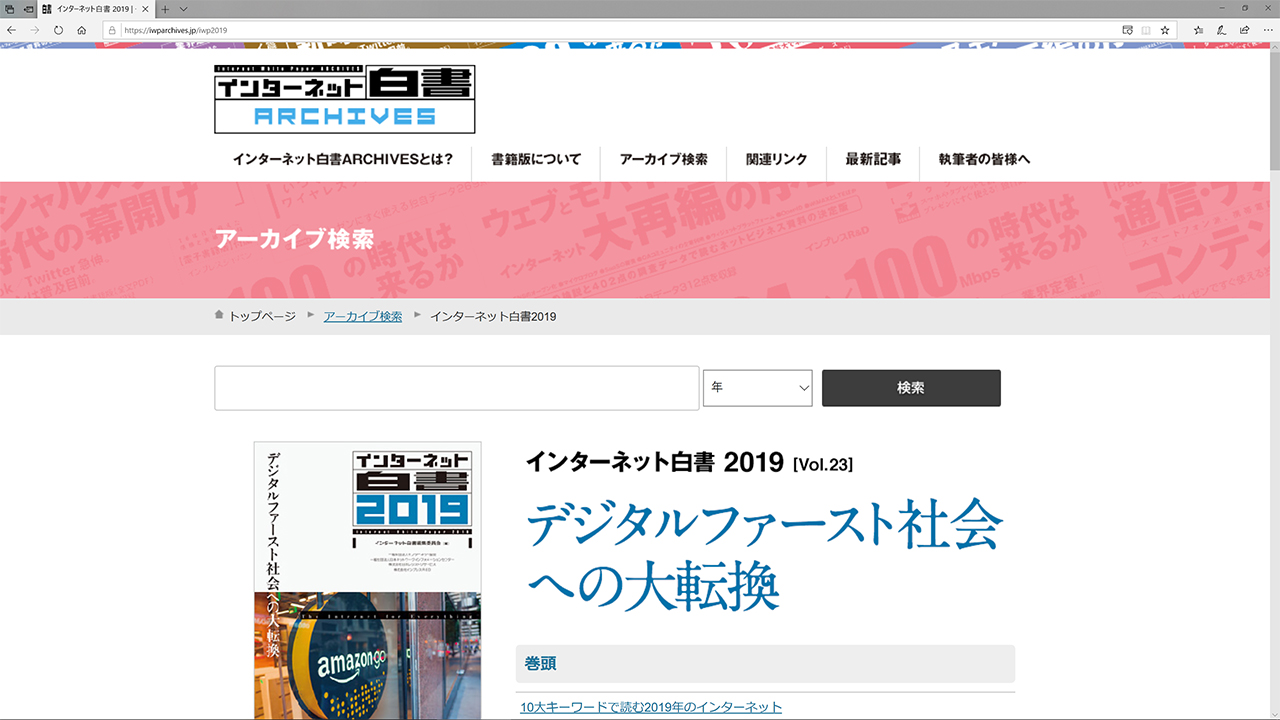Show tab previews chevron
Screen dimensions: 1280x720
(183, 8)
